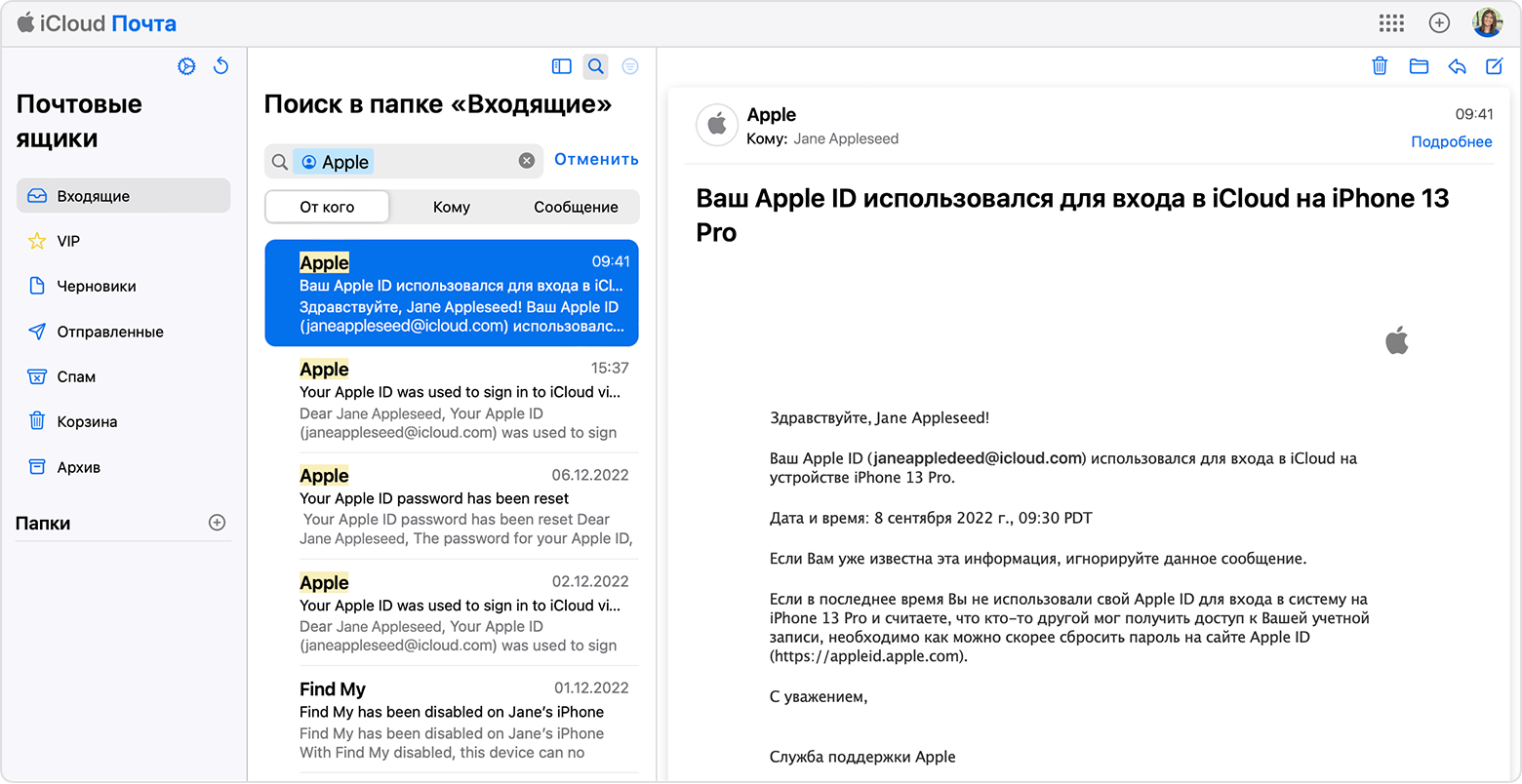The width and height of the screenshot is (1522, 784).
Task: Delete message with trash icon
Action: click(x=1380, y=66)
